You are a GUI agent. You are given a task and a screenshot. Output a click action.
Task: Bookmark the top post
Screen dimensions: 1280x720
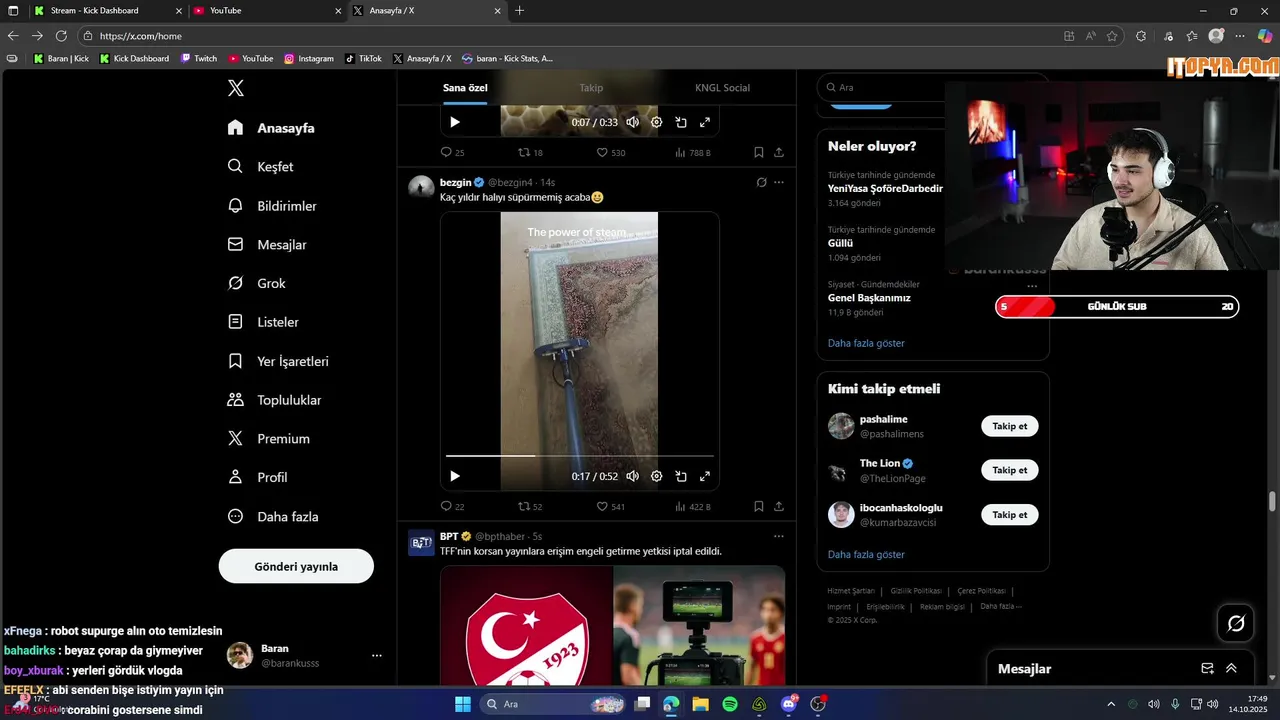[759, 153]
